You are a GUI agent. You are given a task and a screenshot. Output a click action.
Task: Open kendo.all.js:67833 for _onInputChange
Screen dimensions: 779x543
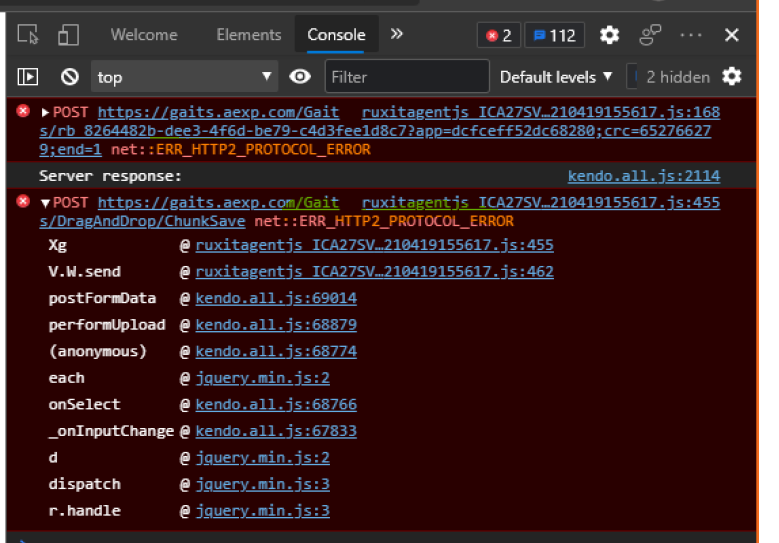point(276,431)
